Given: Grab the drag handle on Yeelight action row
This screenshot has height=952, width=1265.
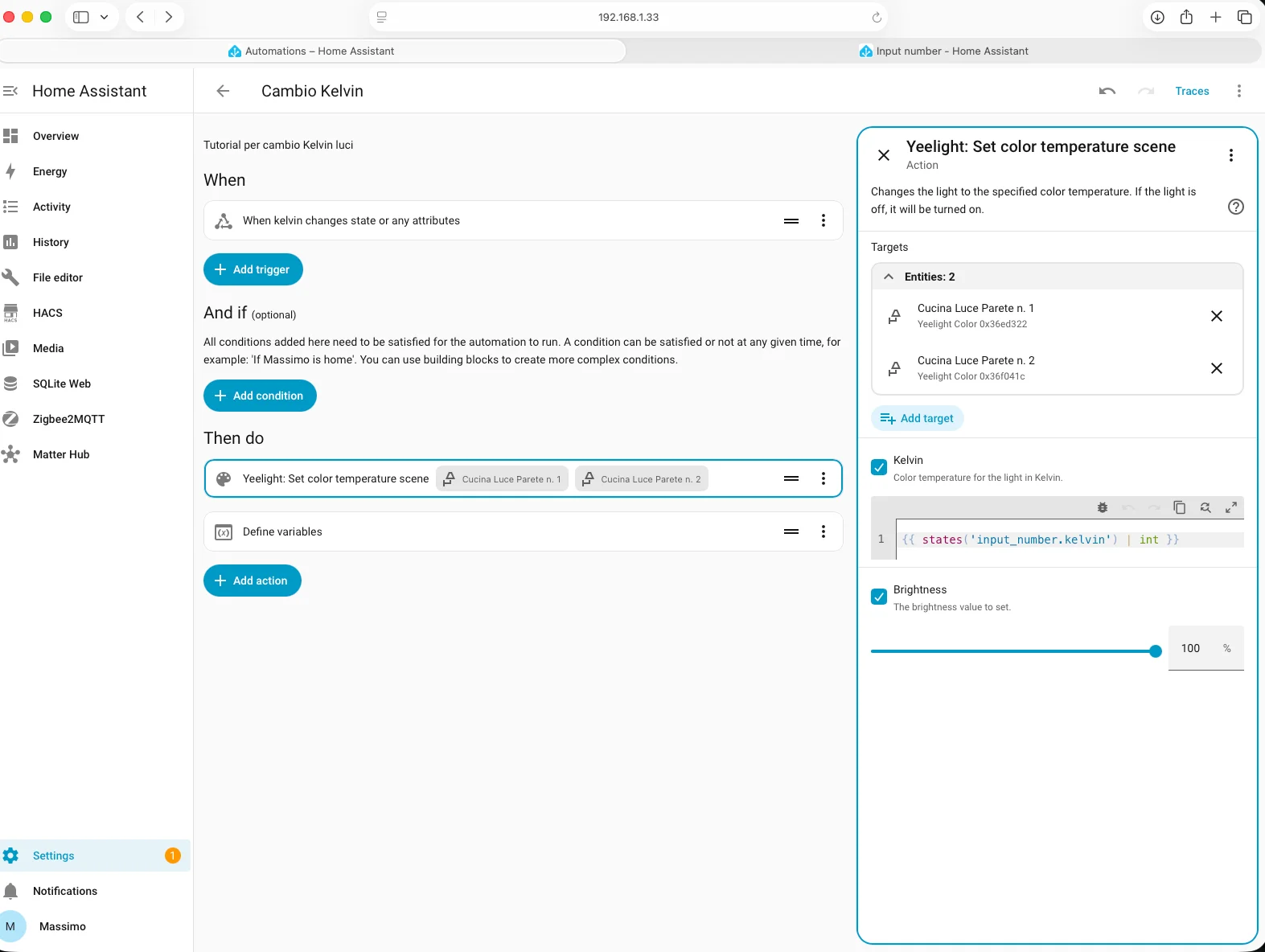Looking at the screenshot, I should (x=791, y=478).
